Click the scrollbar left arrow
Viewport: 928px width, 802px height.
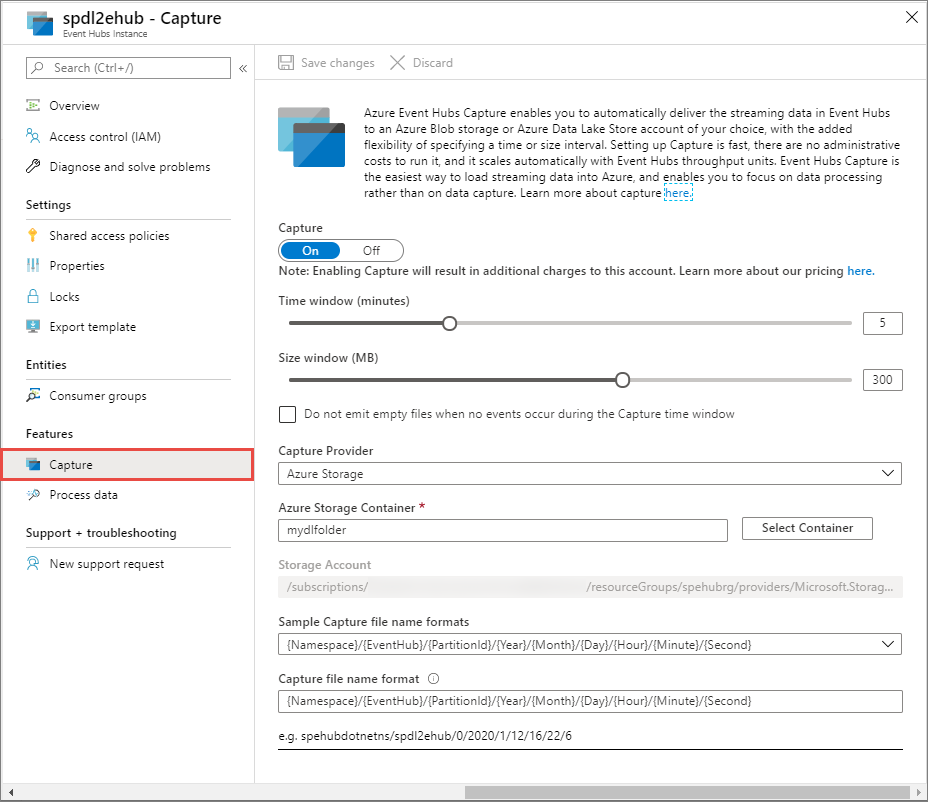point(11,792)
